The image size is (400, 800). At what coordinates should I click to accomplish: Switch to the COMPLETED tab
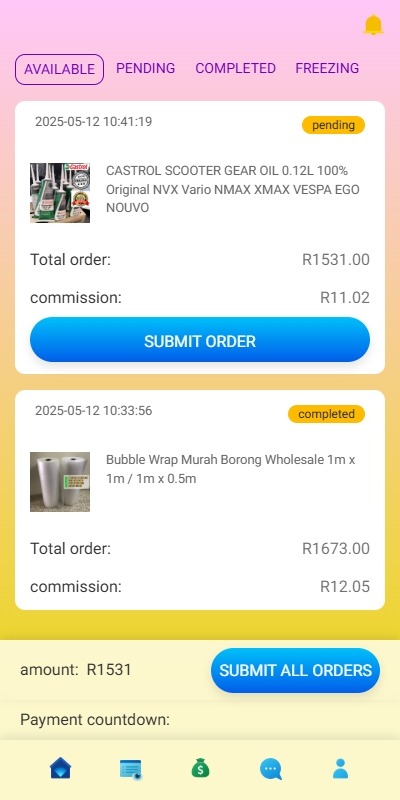click(x=235, y=68)
